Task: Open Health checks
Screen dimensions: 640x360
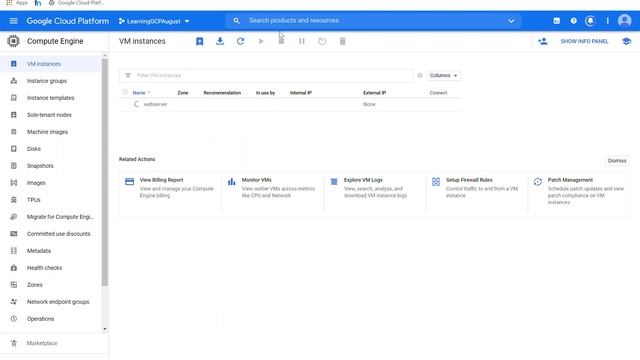Action: pyautogui.click(x=51, y=268)
